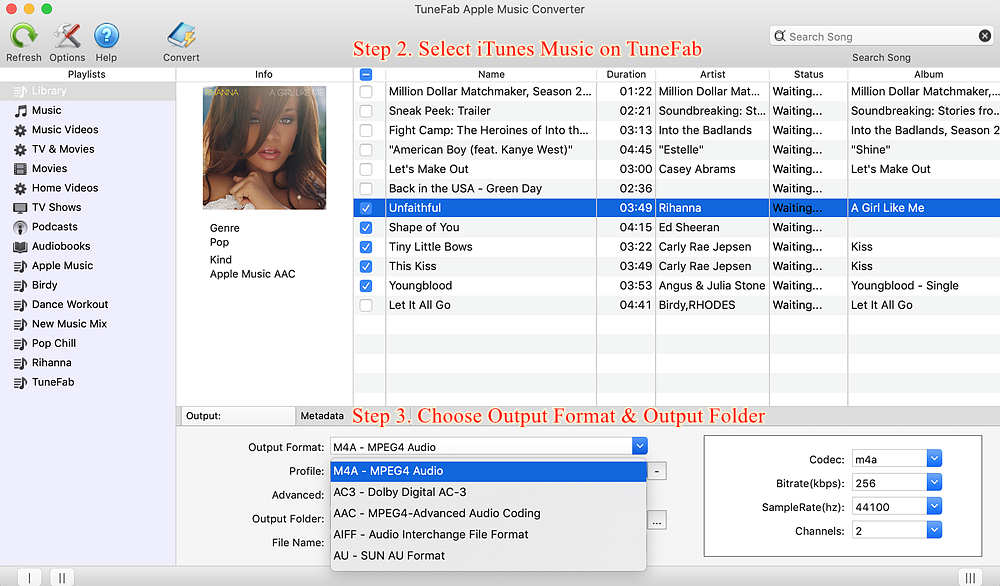The width and height of the screenshot is (1000, 586).
Task: Toggle the select-all checkbox in header
Action: (366, 75)
